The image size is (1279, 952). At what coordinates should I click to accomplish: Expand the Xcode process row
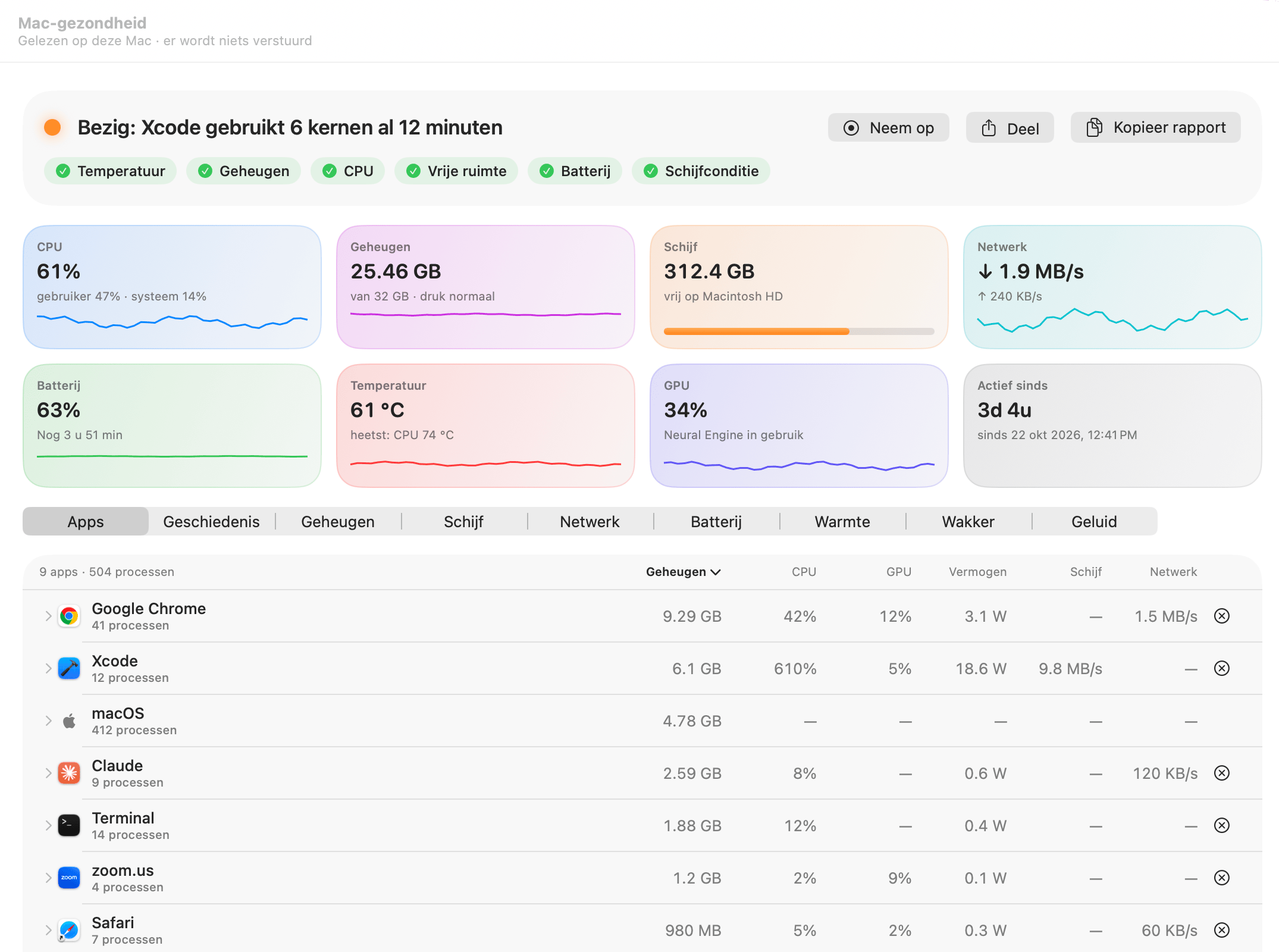[x=48, y=668]
